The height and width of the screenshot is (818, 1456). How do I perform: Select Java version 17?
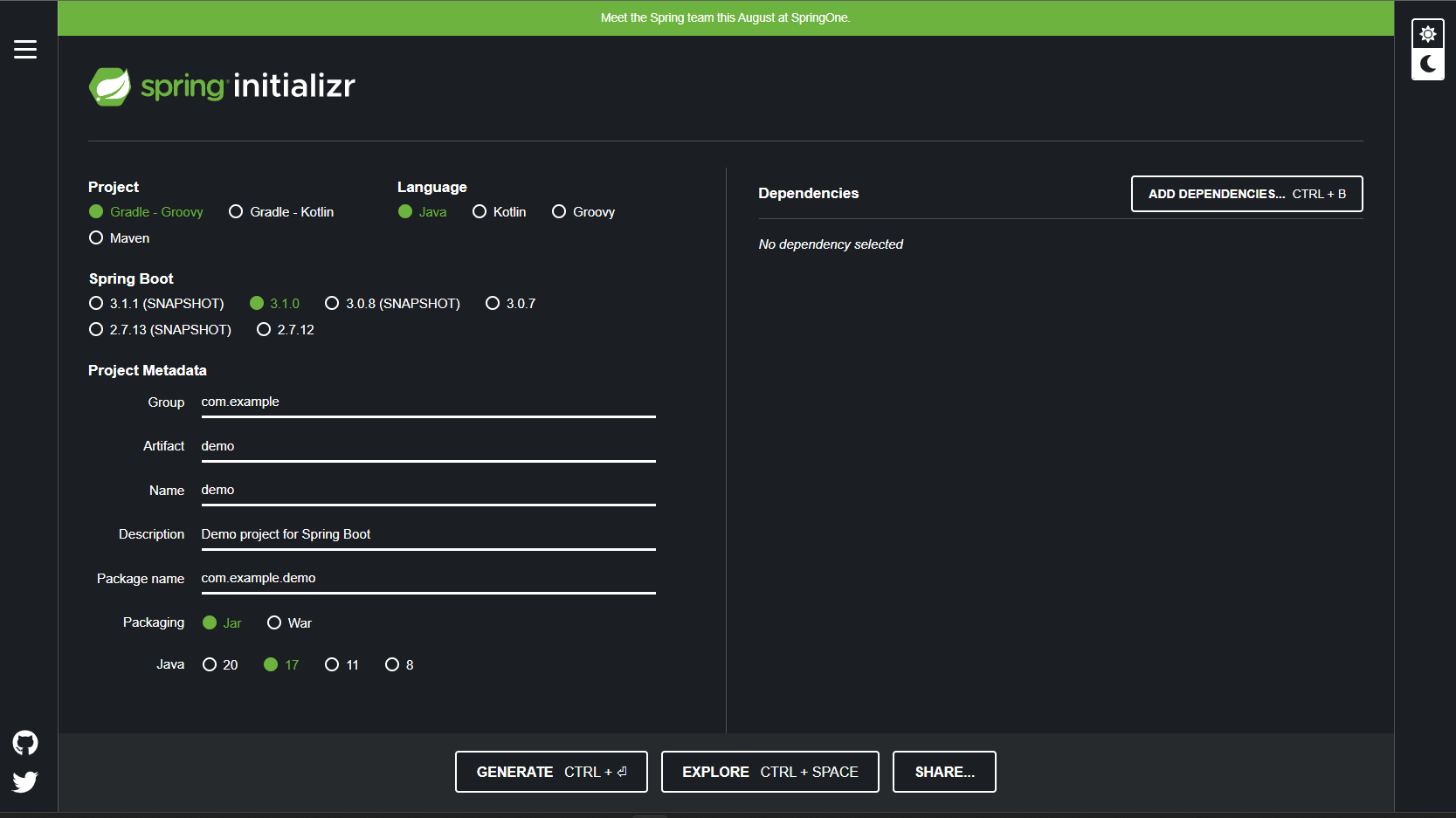281,664
